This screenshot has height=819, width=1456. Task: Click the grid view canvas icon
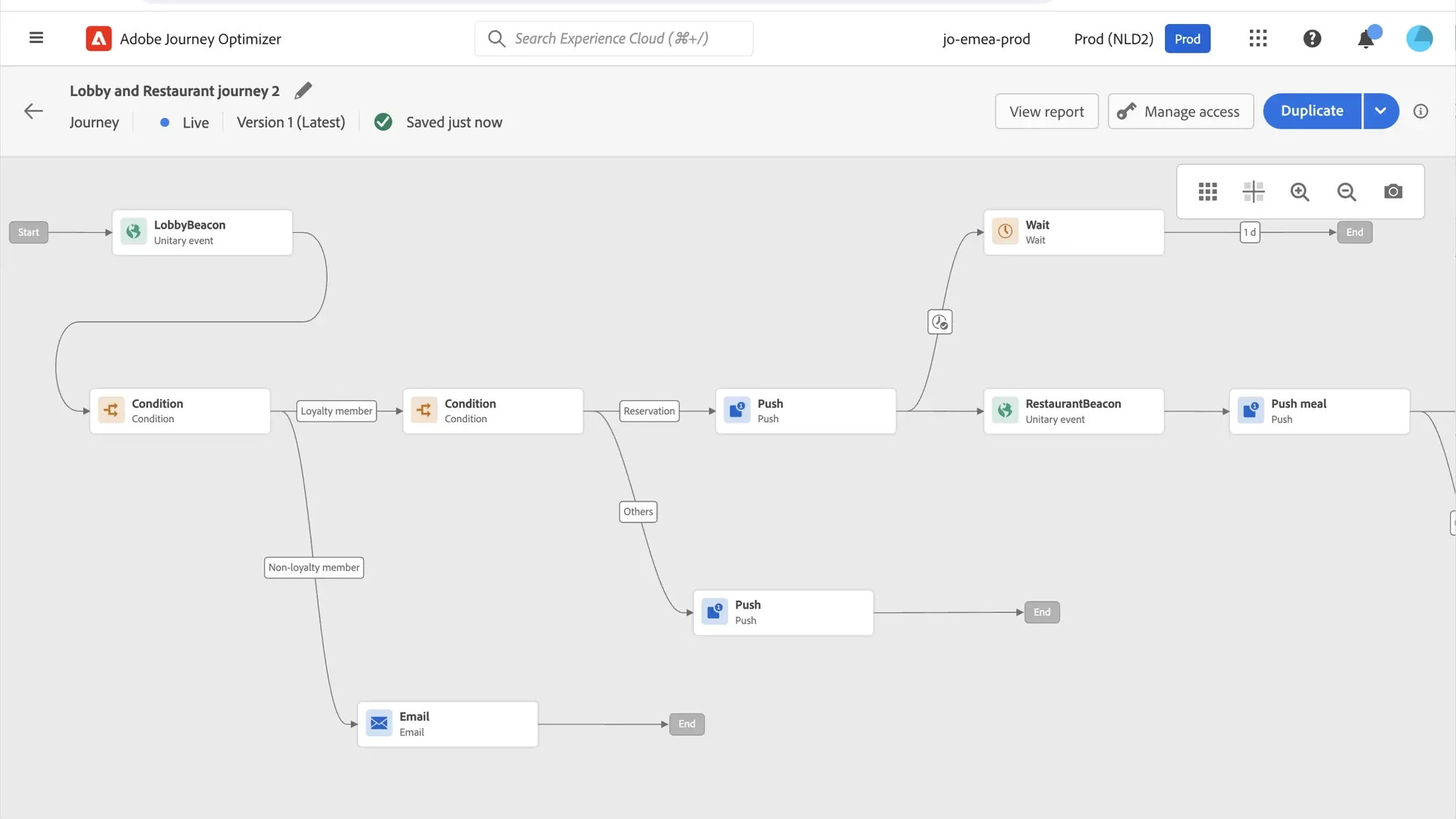[1208, 191]
